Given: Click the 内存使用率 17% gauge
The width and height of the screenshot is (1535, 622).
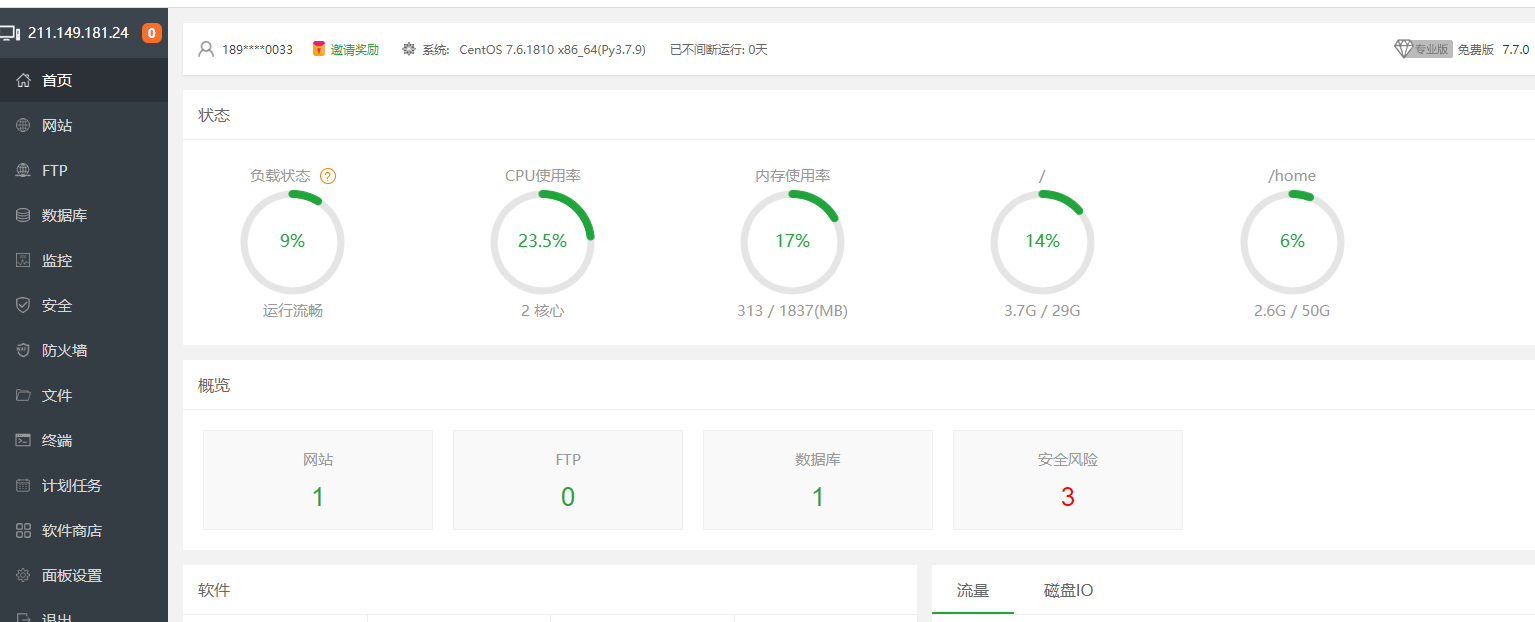Looking at the screenshot, I should pos(792,241).
